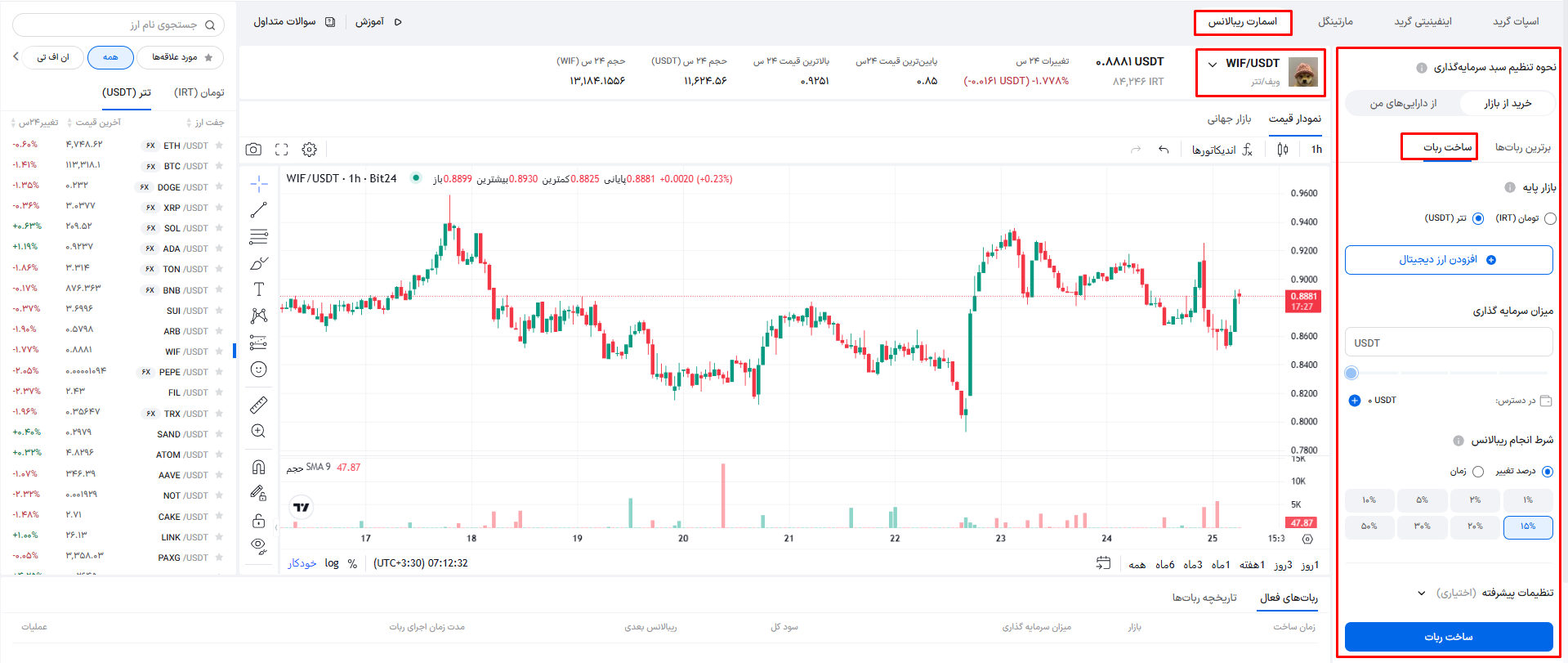Select درصد تغییر rebalance condition radio
Screen dimensions: 1568x663
1547,472
